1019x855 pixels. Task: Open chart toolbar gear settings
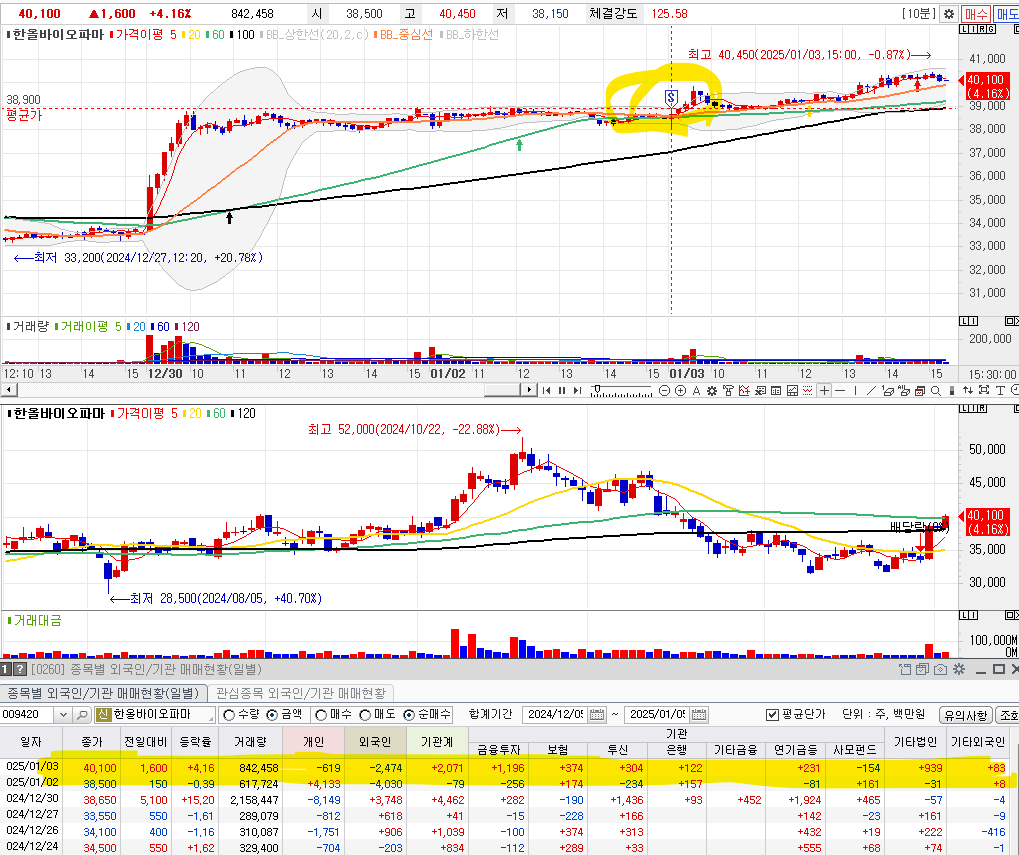pyautogui.click(x=712, y=390)
